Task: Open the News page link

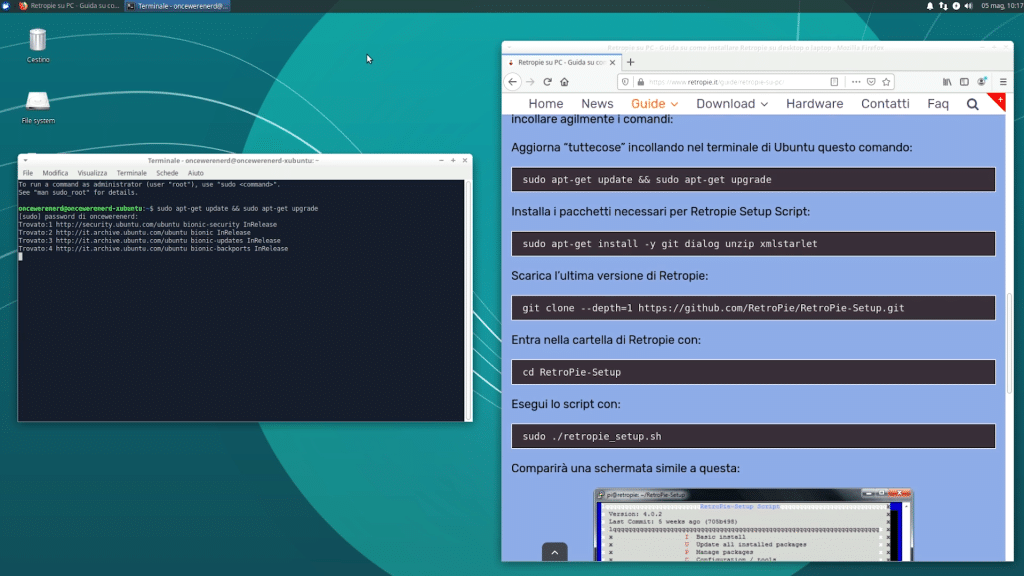Action: [x=597, y=104]
